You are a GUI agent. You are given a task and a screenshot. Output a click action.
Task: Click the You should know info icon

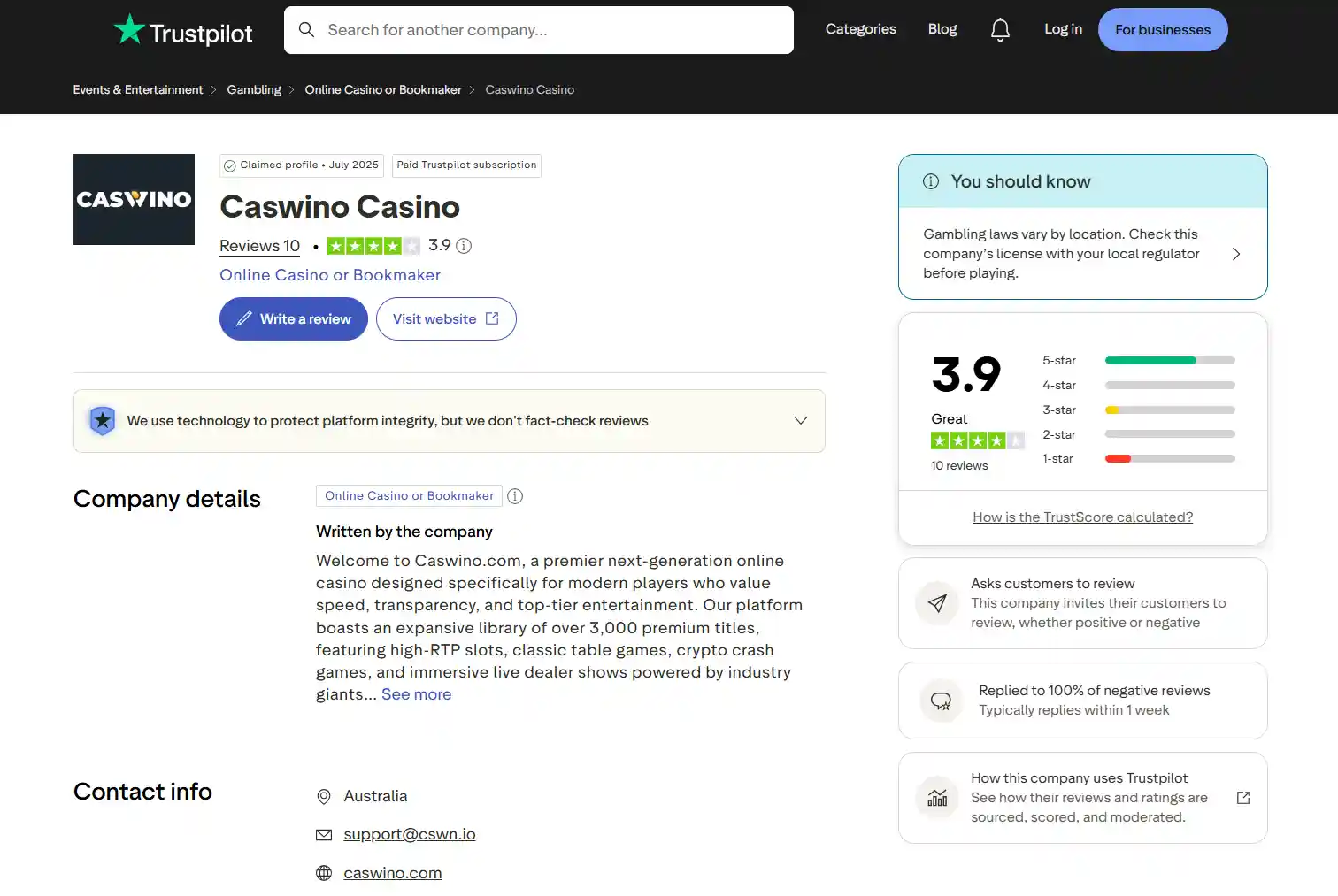[931, 181]
